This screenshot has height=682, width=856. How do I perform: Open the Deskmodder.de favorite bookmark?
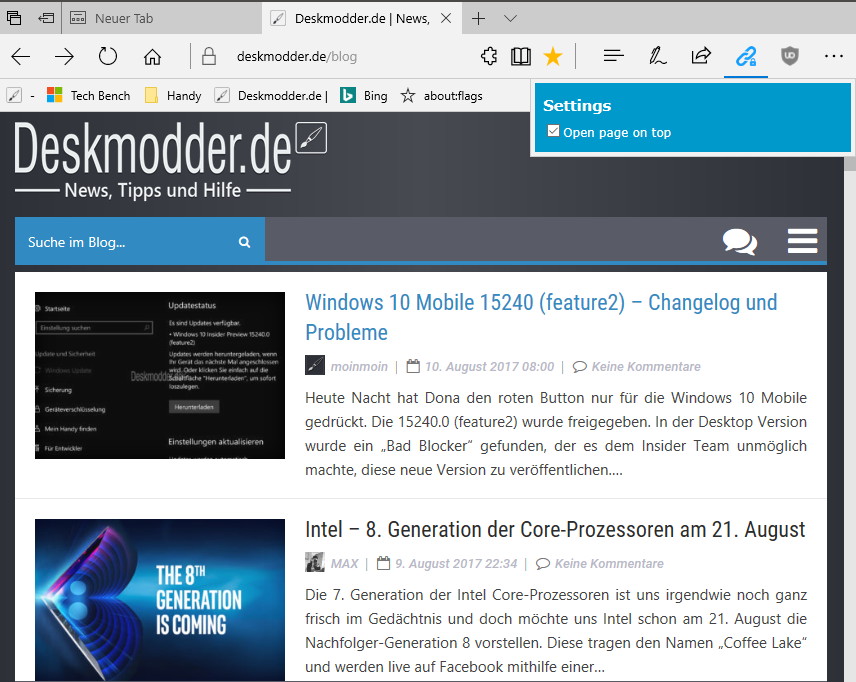[271, 96]
